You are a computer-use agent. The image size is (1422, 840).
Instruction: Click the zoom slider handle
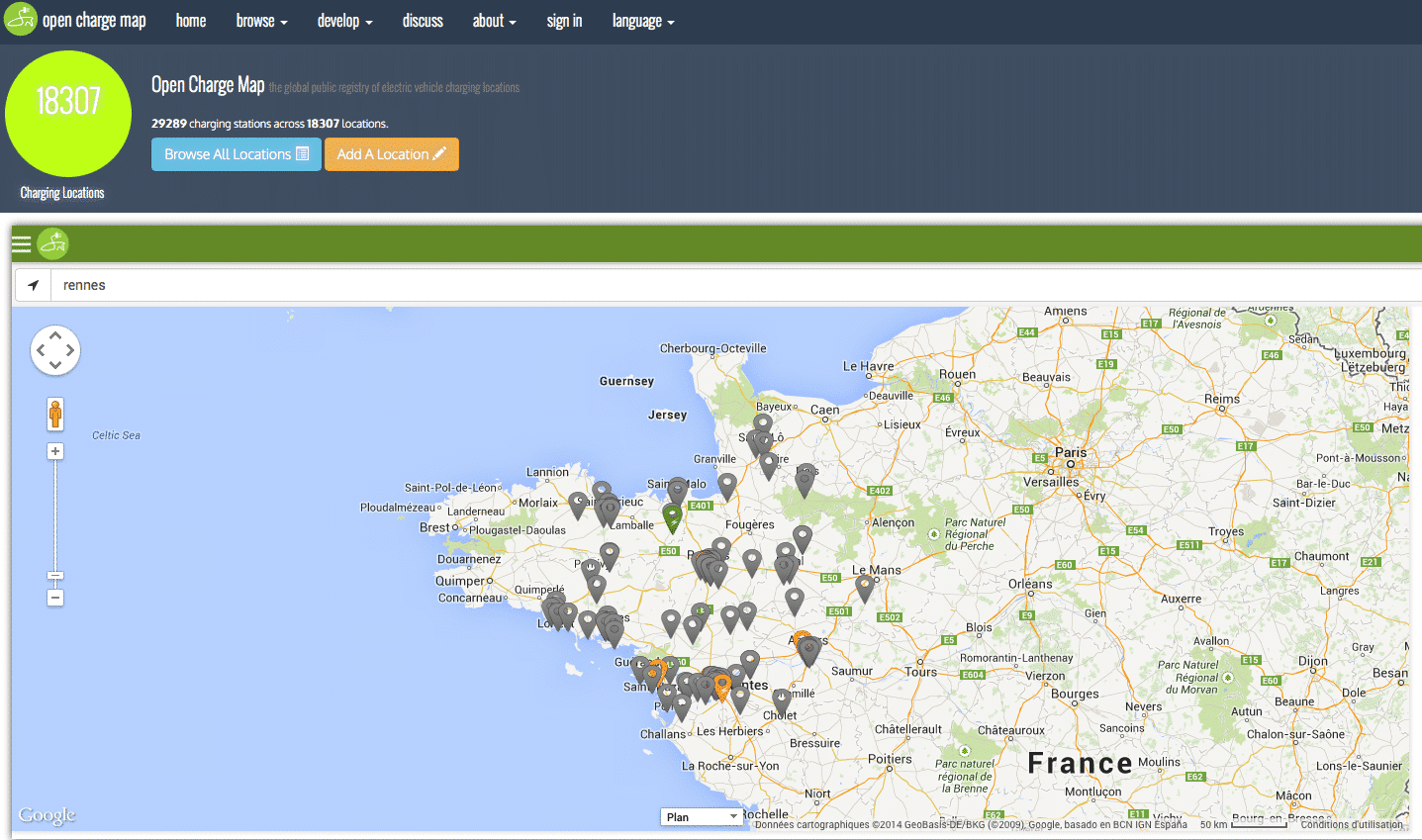(55, 575)
